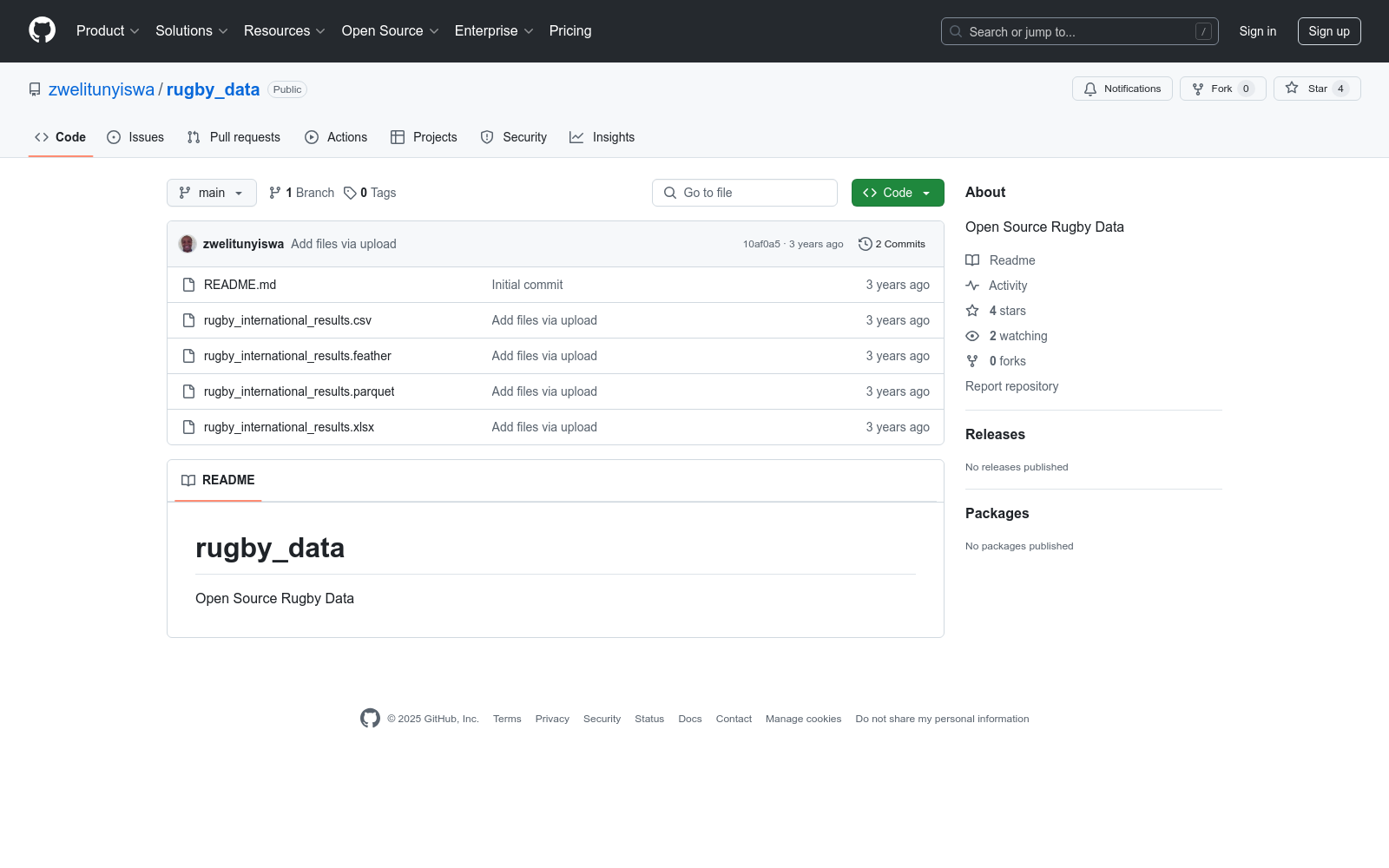Click the Sign up button
Image resolution: width=1389 pixels, height=868 pixels.
(x=1329, y=31)
